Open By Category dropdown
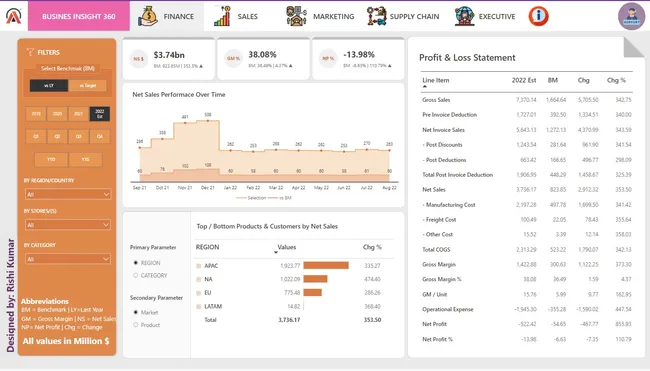 coord(68,259)
